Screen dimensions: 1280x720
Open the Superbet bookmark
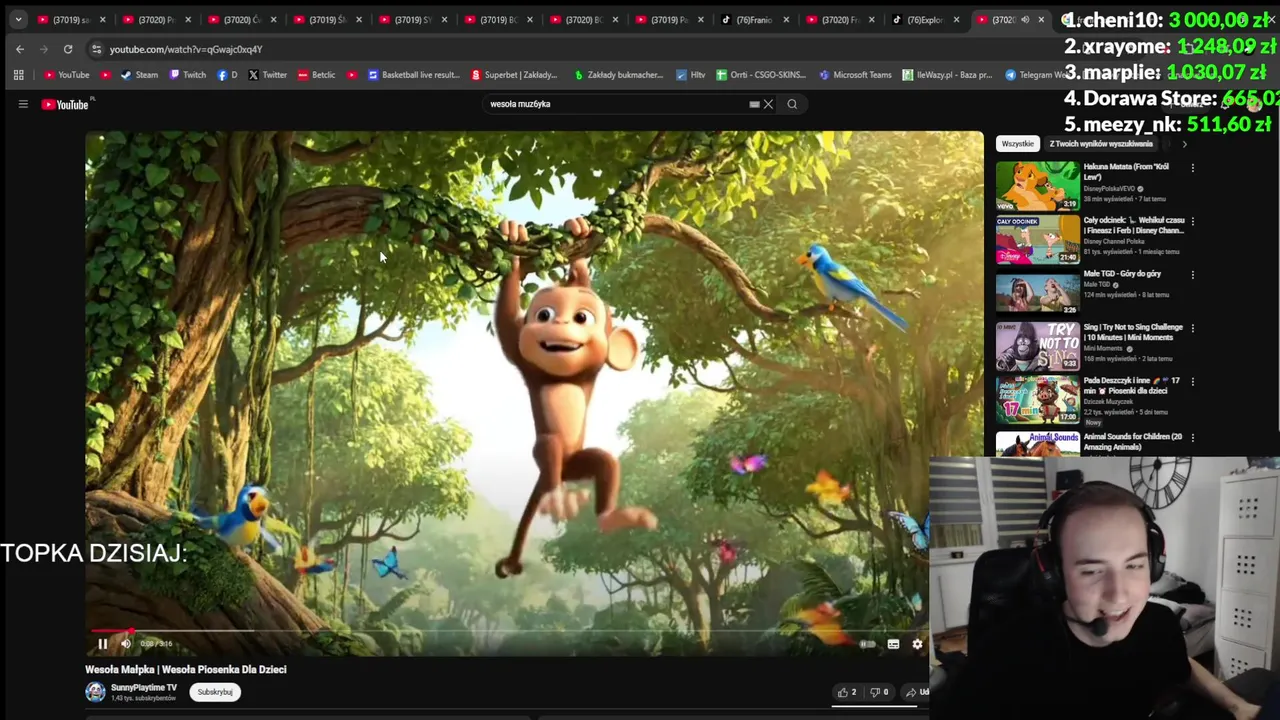coord(513,75)
